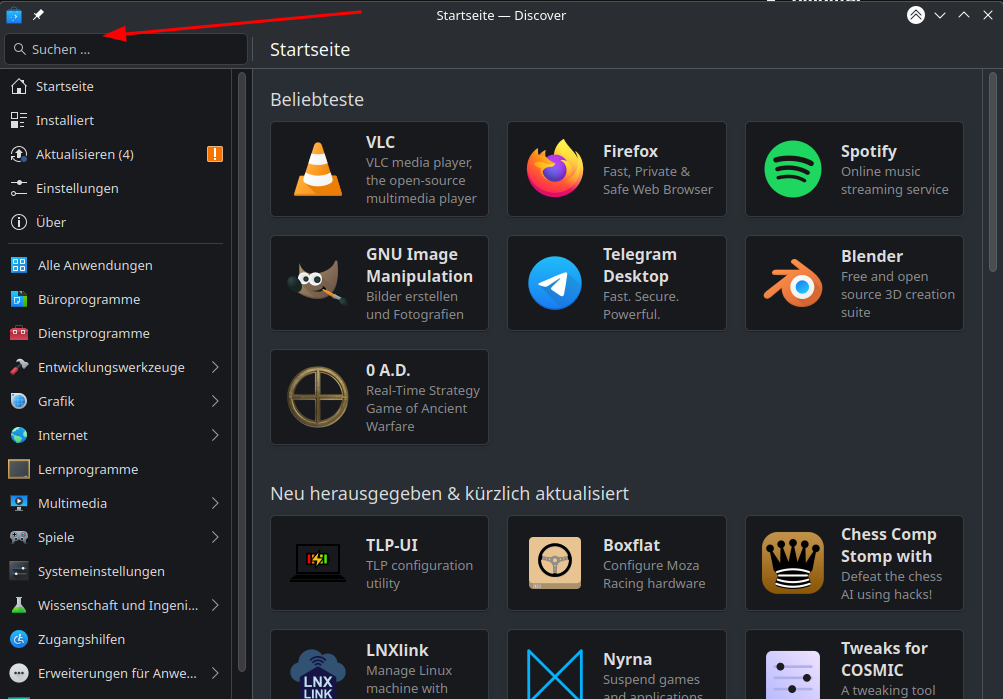Select the Chess Comp Stomp crown icon
The width and height of the screenshot is (1003, 699).
pos(793,563)
